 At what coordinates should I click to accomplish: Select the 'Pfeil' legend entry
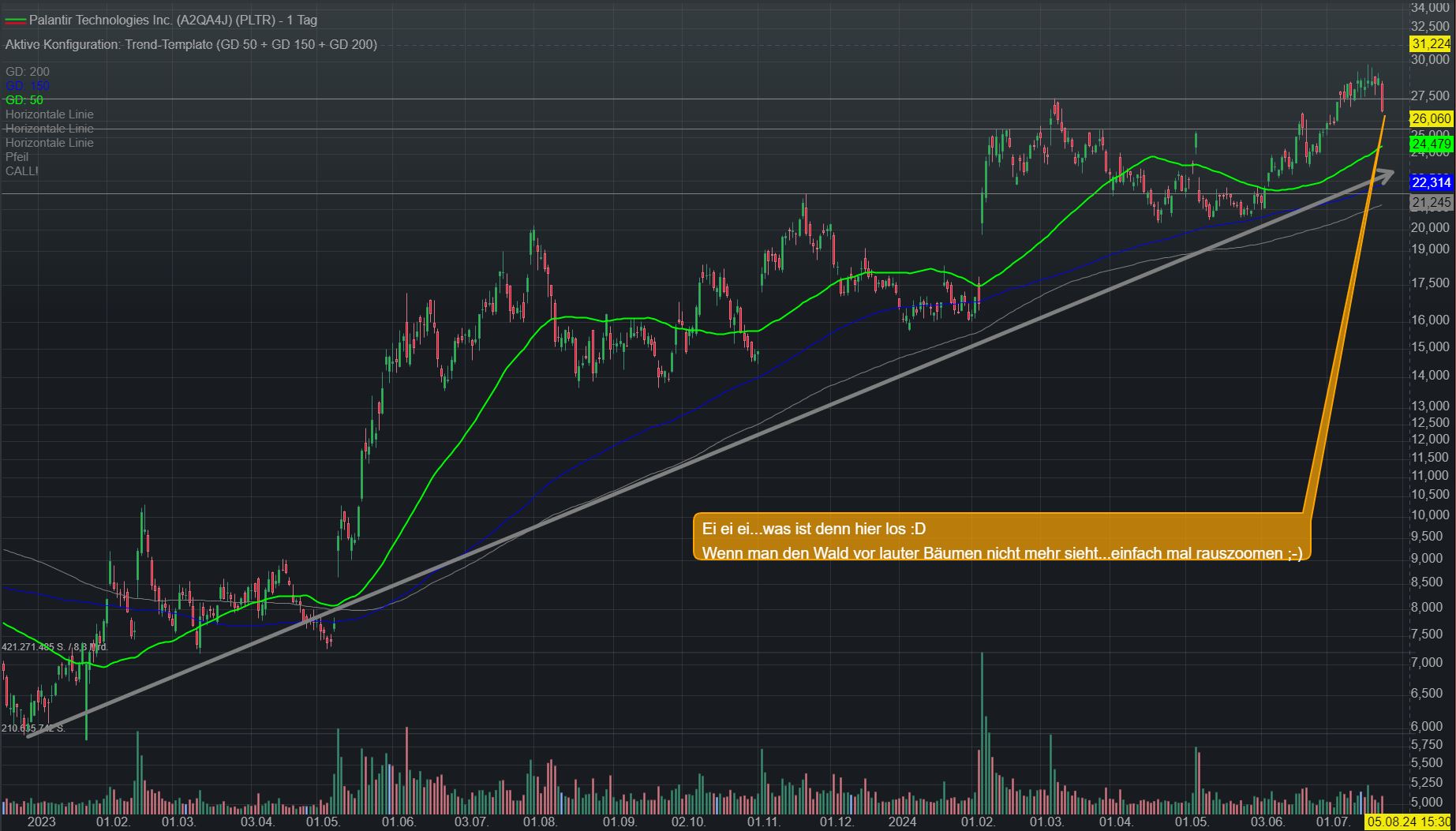(17, 157)
